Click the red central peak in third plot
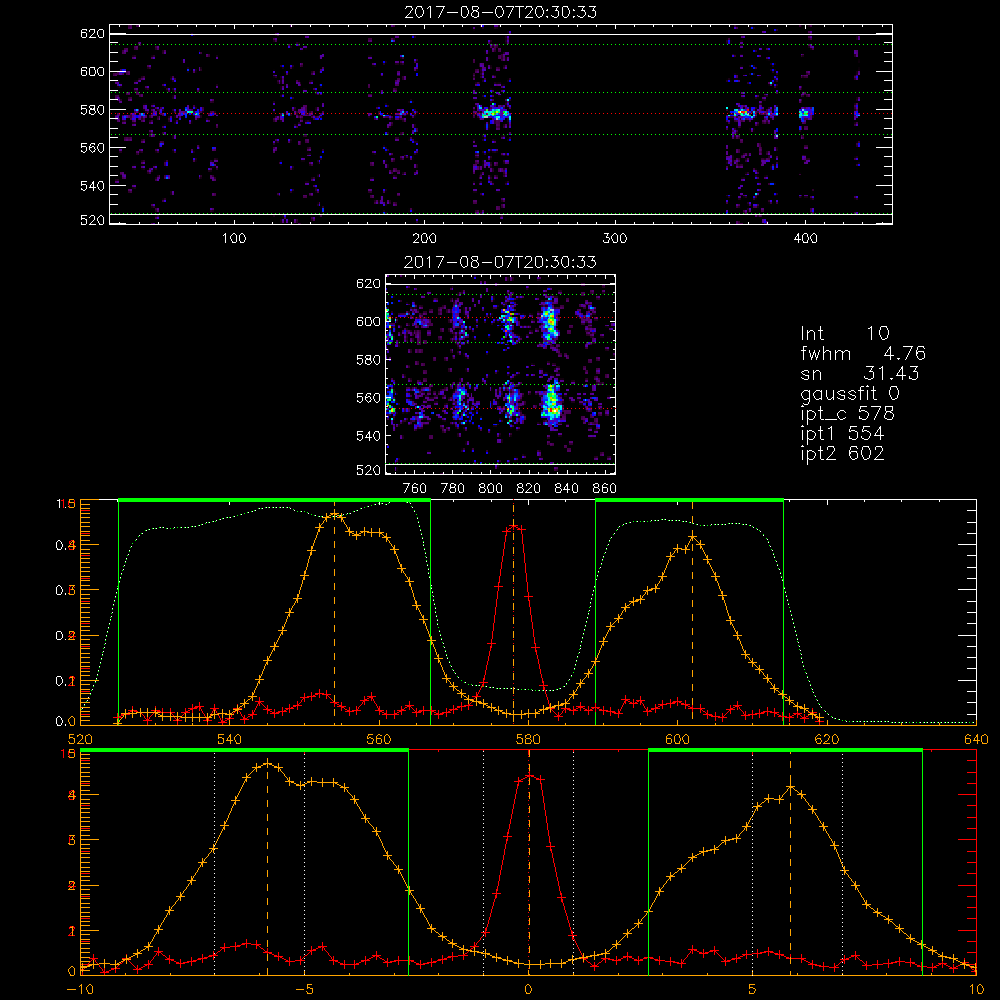Screen dimensions: 1000x1000 point(514,527)
